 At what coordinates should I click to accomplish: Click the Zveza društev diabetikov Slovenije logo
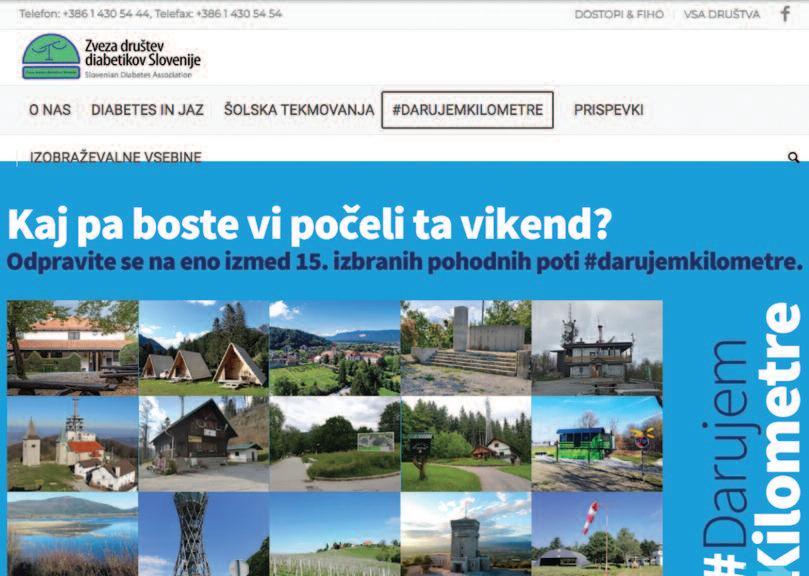pyautogui.click(x=111, y=57)
